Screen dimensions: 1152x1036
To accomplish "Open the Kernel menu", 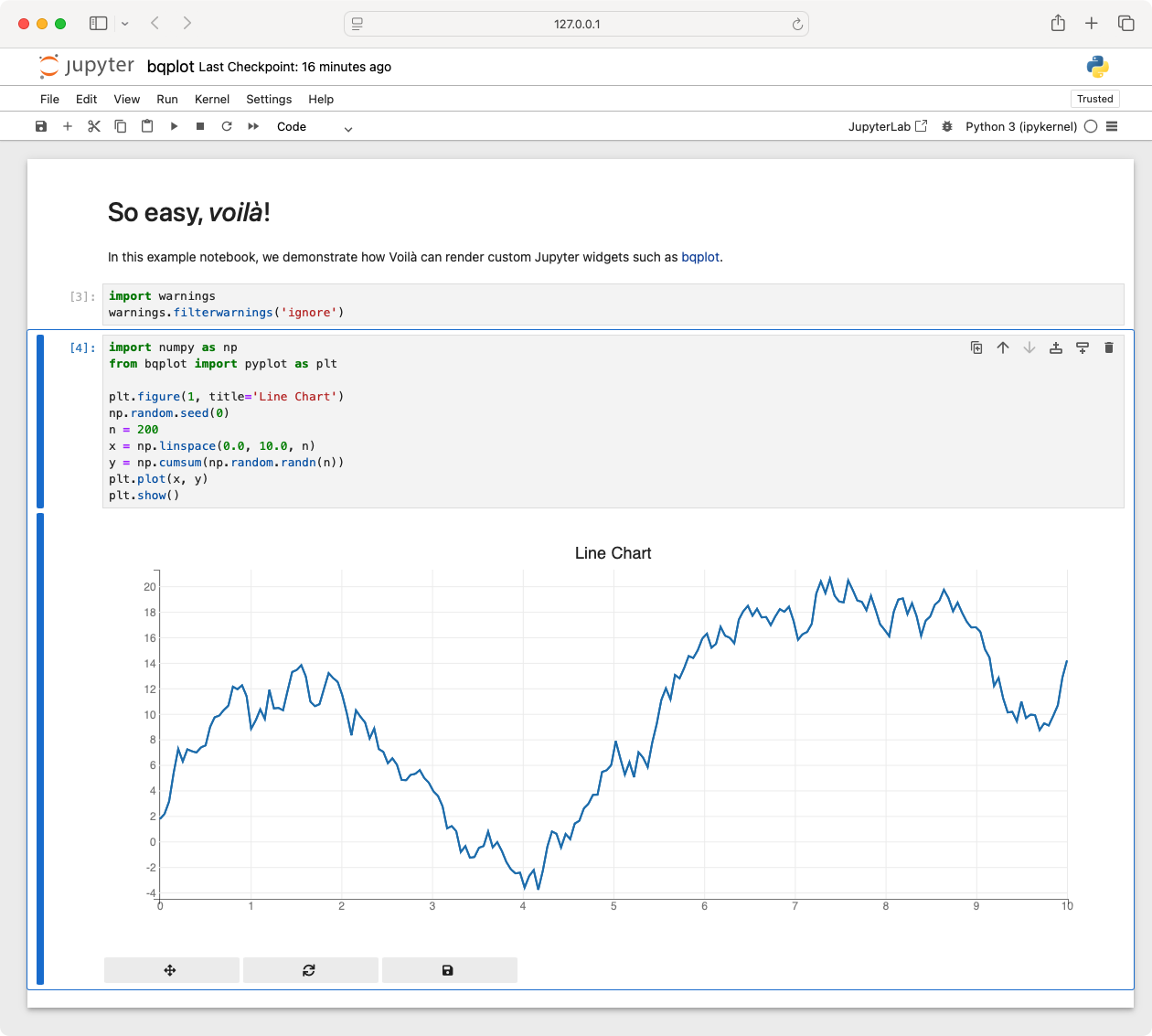I will point(211,99).
